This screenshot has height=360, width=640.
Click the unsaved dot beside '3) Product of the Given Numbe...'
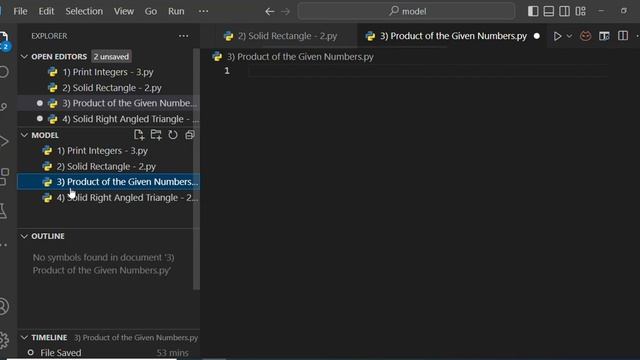(x=40, y=103)
